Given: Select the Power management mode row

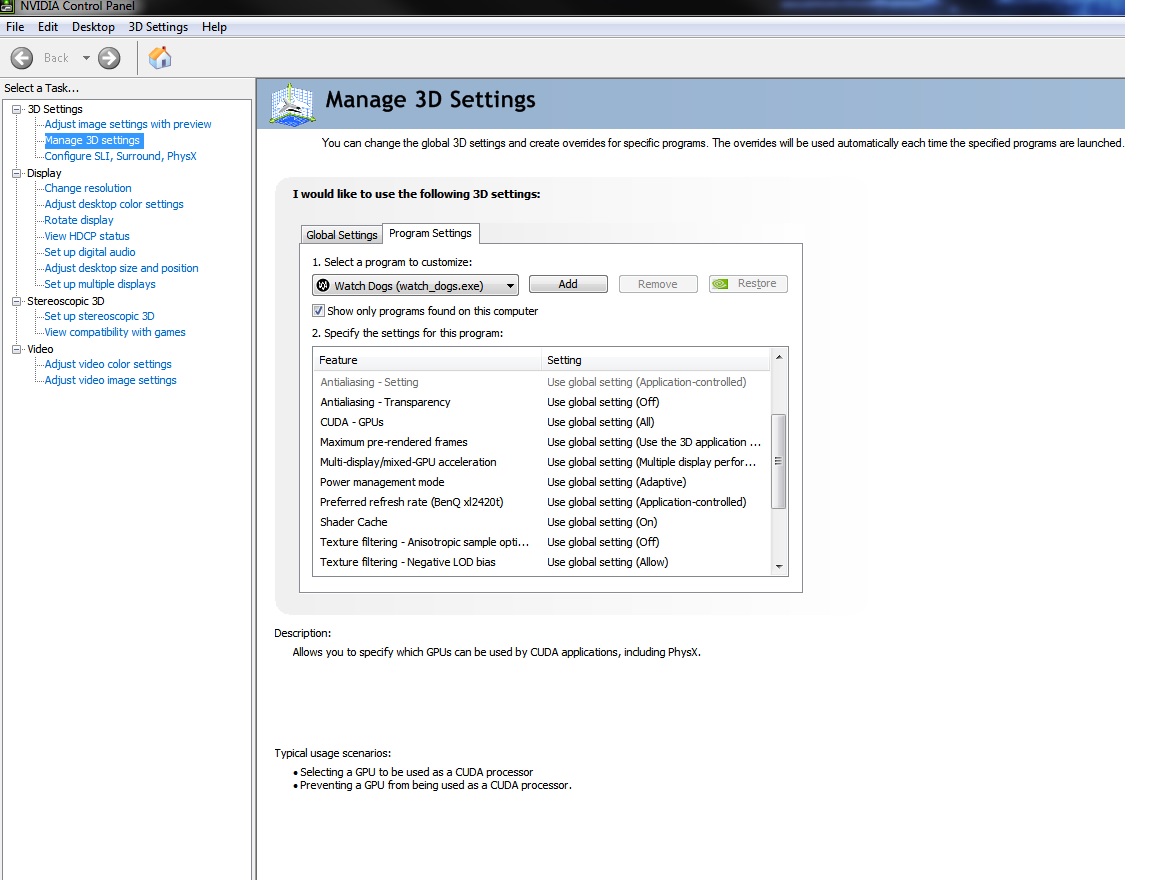Looking at the screenshot, I should click(x=542, y=482).
